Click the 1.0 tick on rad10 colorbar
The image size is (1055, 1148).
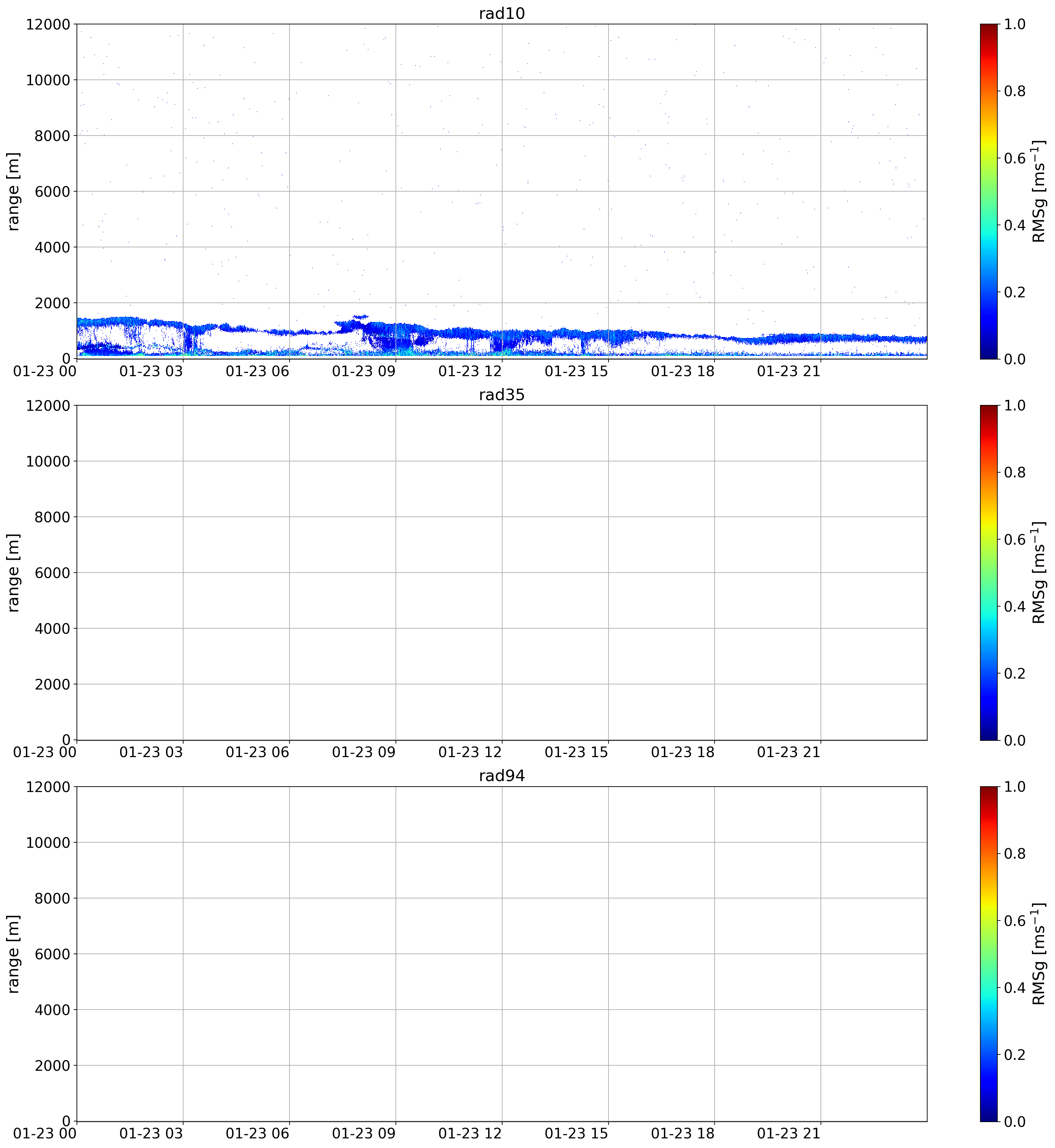pos(1014,24)
